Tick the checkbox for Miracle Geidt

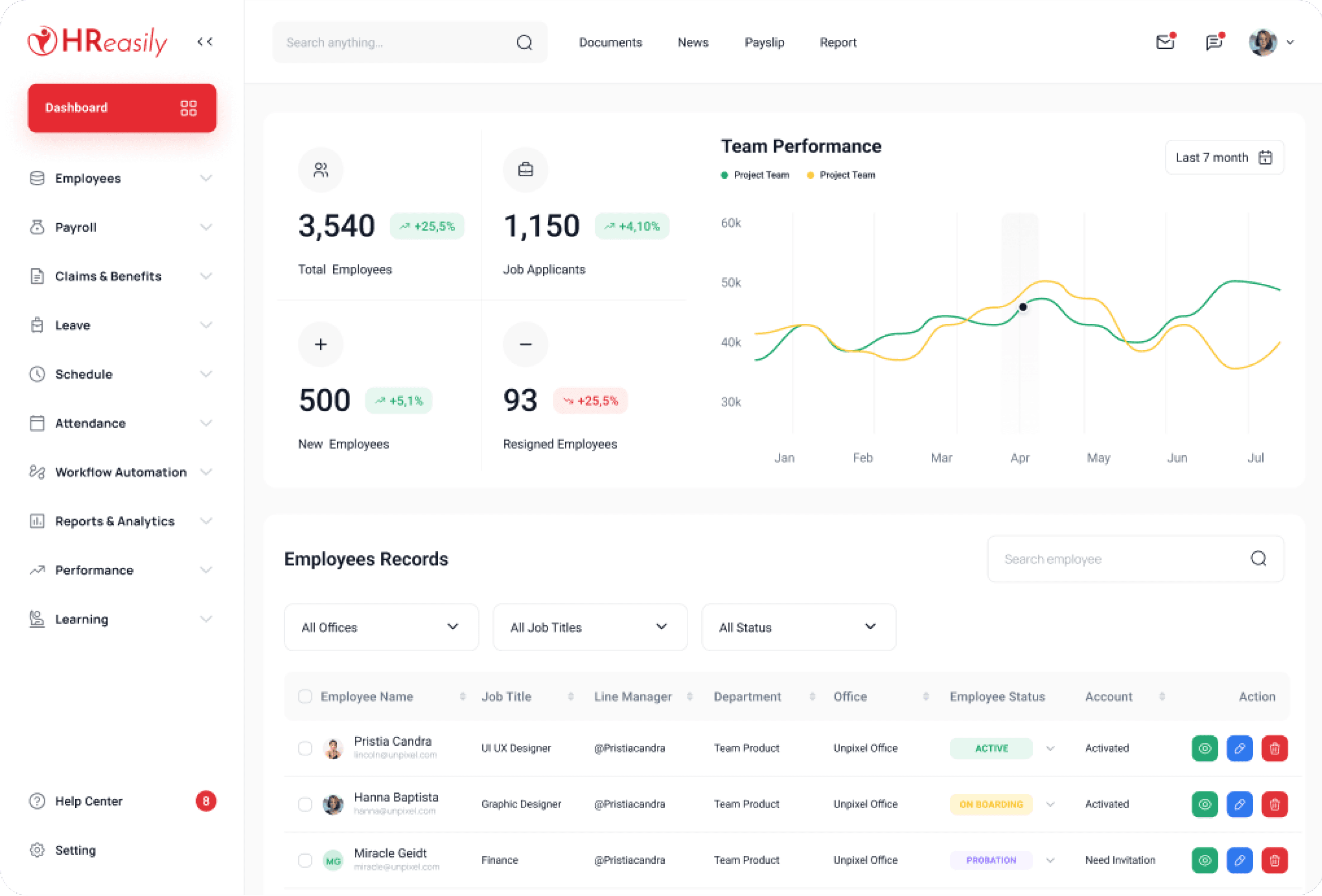pyautogui.click(x=305, y=860)
